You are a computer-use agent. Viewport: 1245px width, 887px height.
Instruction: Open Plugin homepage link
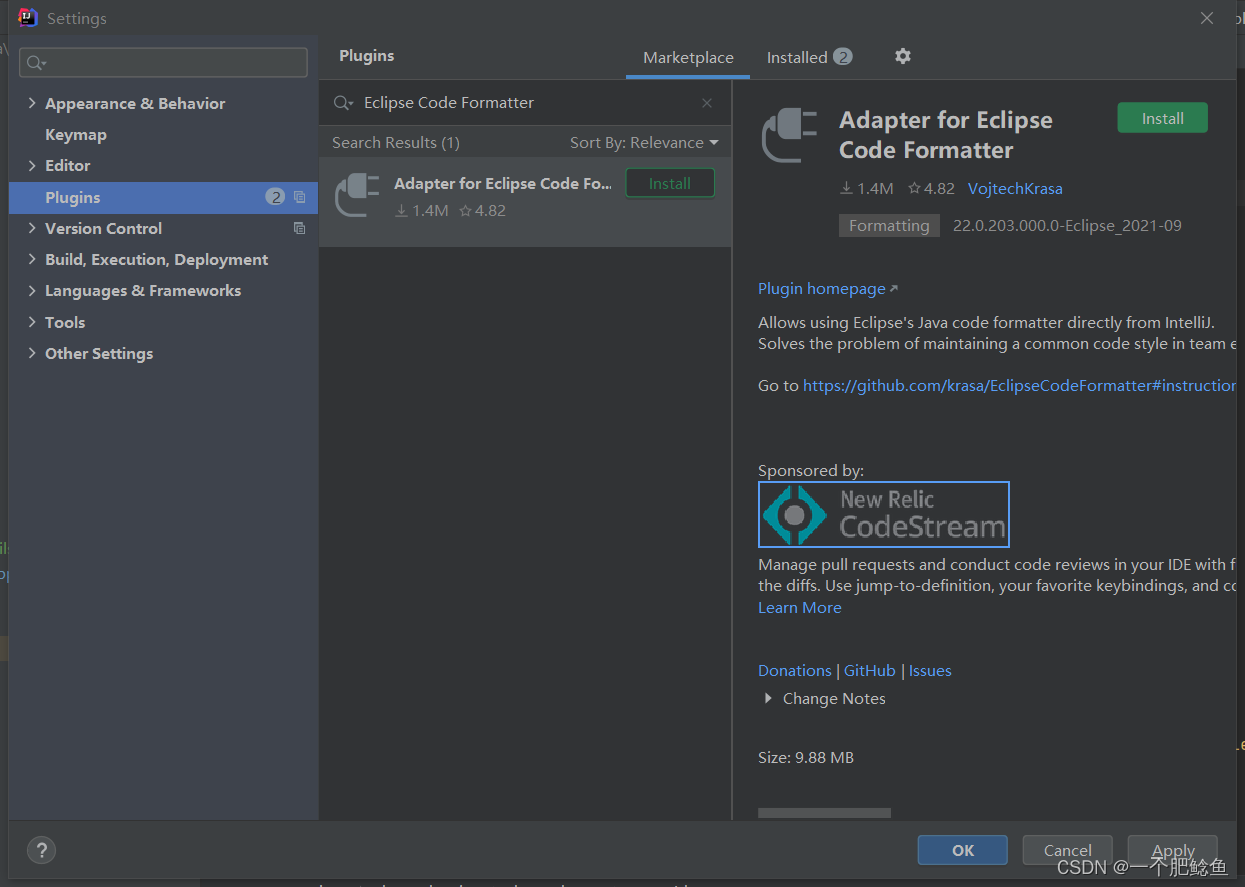point(828,288)
